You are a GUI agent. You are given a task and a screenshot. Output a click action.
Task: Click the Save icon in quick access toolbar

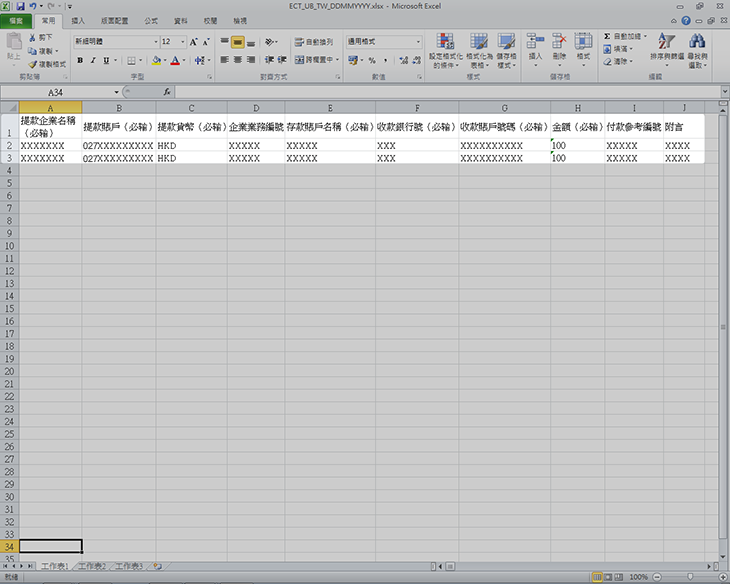coord(21,6)
